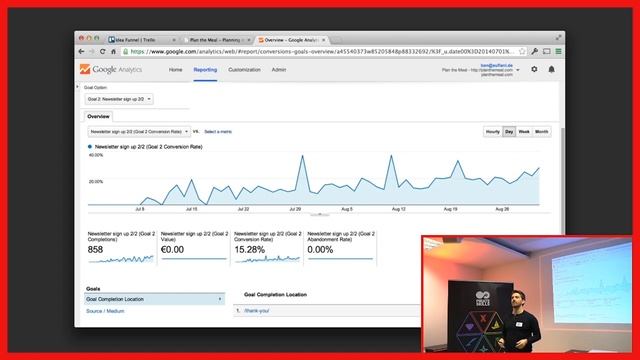The width and height of the screenshot is (640, 360).
Task: Go to the browser home icon
Action: pos(113,51)
